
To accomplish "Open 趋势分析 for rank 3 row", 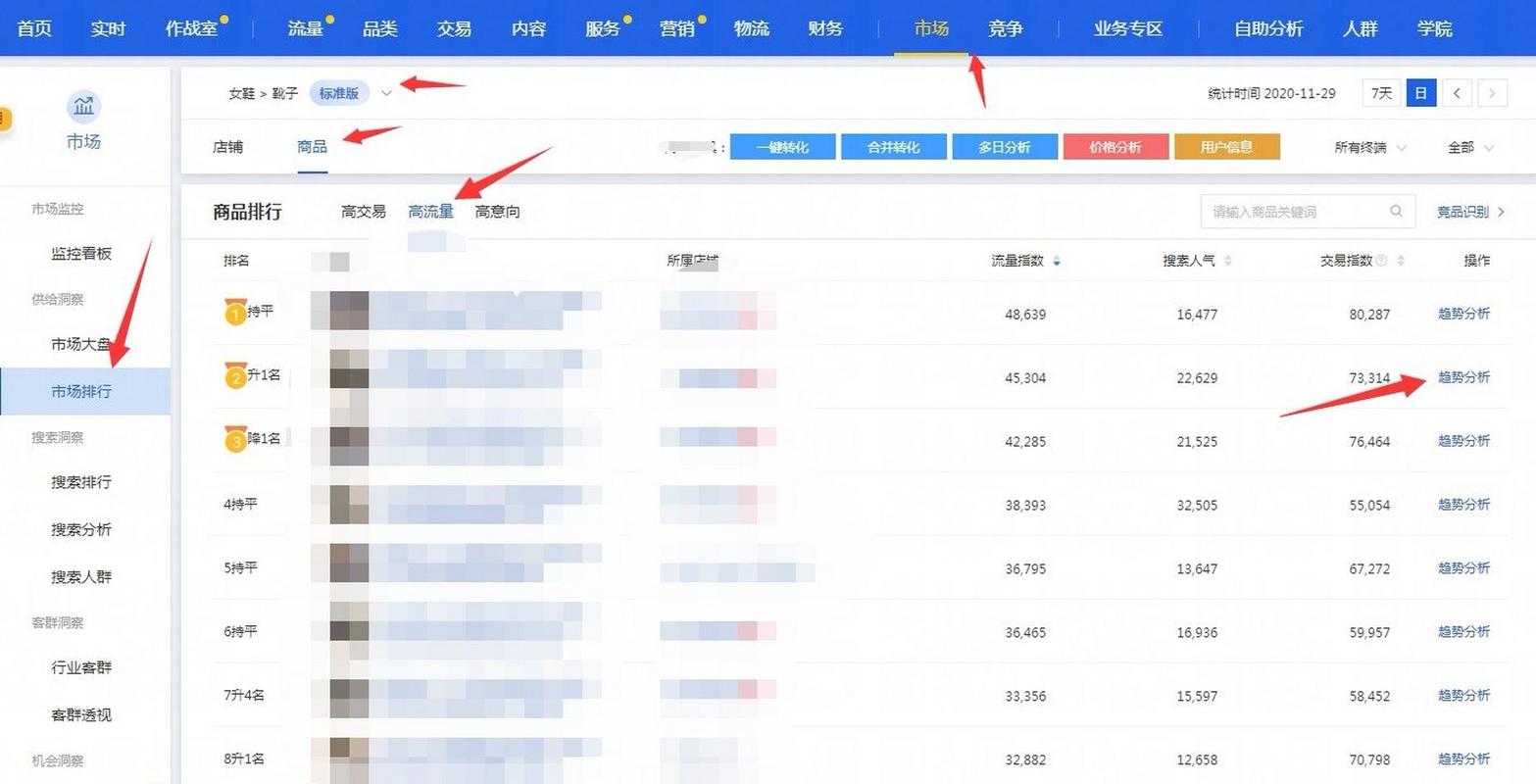I will point(1463,441).
